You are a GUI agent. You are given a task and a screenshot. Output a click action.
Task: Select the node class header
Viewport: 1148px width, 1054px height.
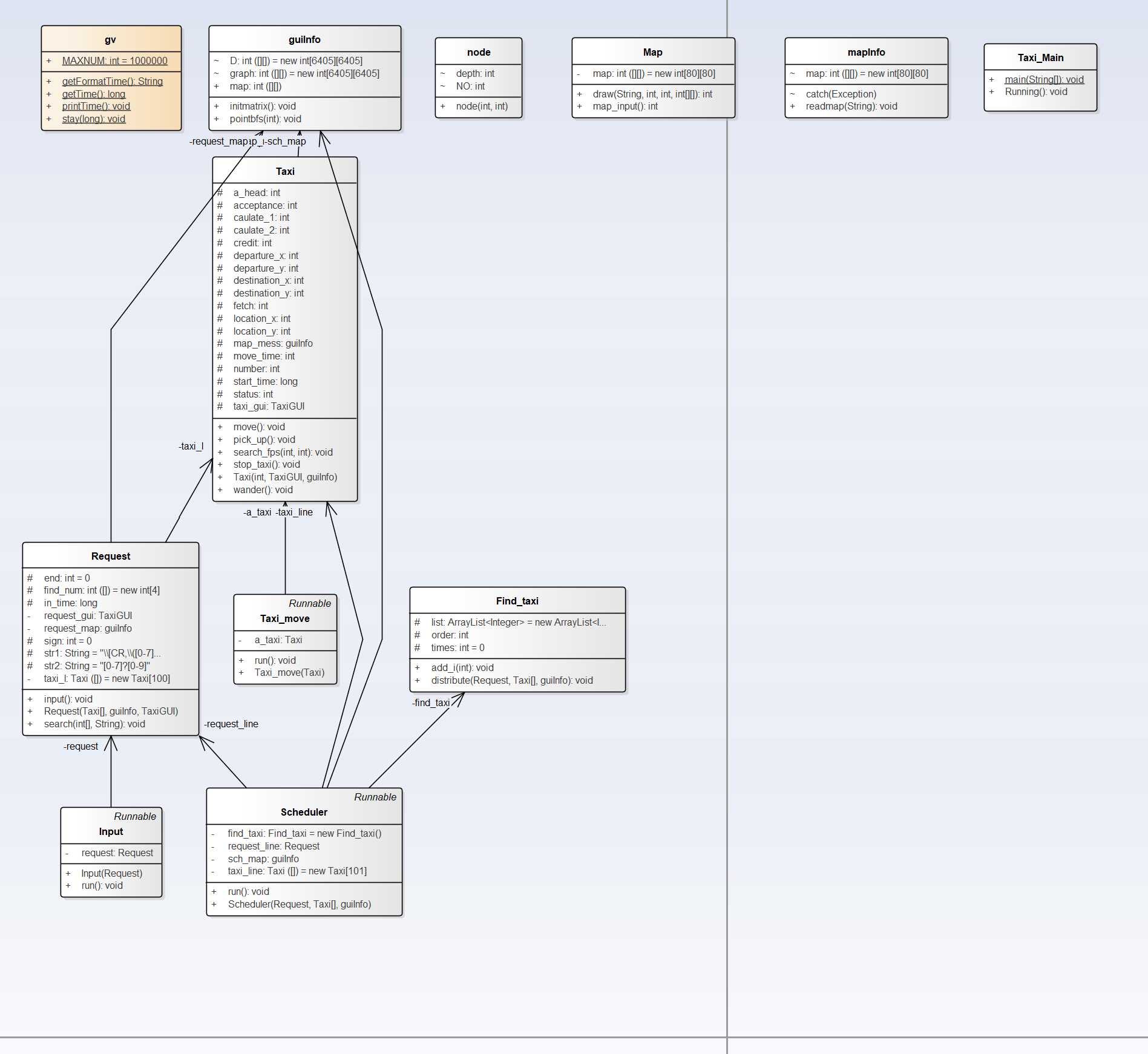(x=479, y=52)
